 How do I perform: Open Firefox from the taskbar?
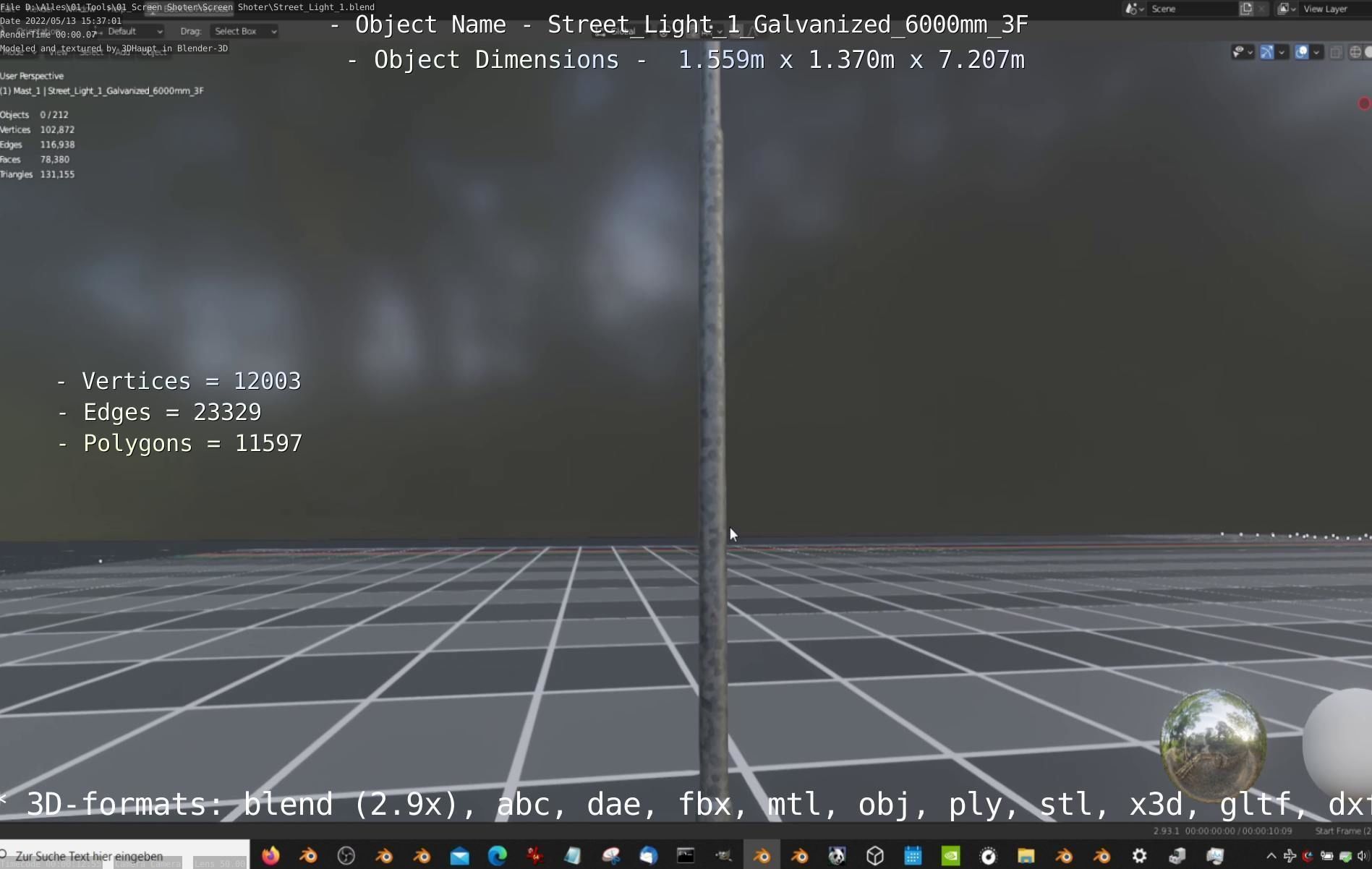pos(270,856)
